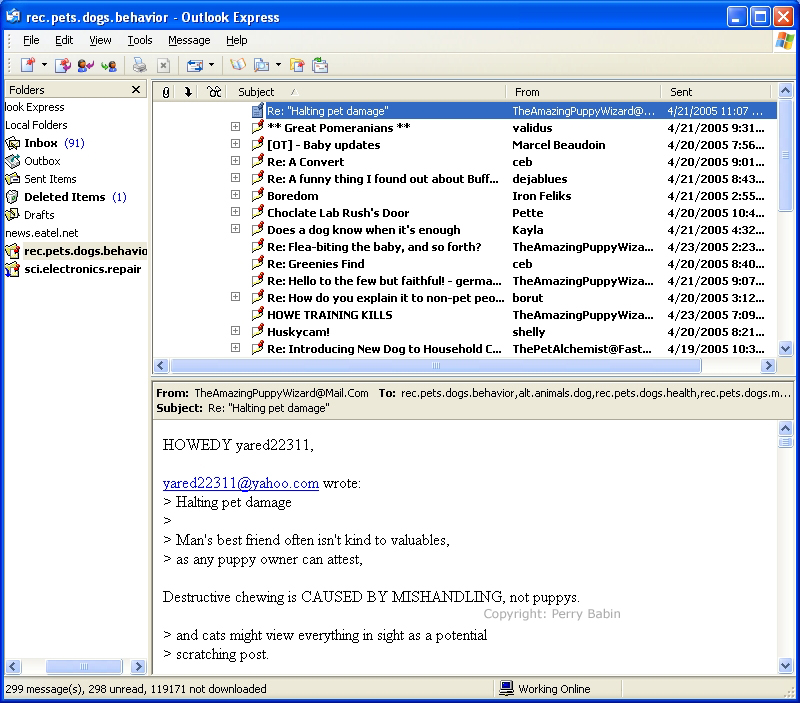Click the message list vertical scrollbar thumb
Screen dimensions: 800x703
pyautogui.click(x=785, y=155)
